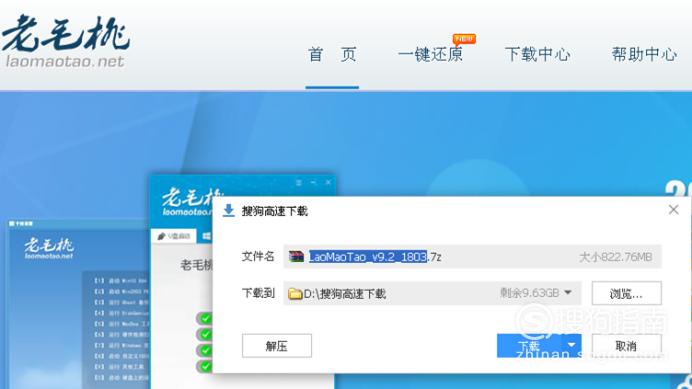Click the 解压 extract button
Image resolution: width=692 pixels, height=389 pixels.
pos(277,346)
